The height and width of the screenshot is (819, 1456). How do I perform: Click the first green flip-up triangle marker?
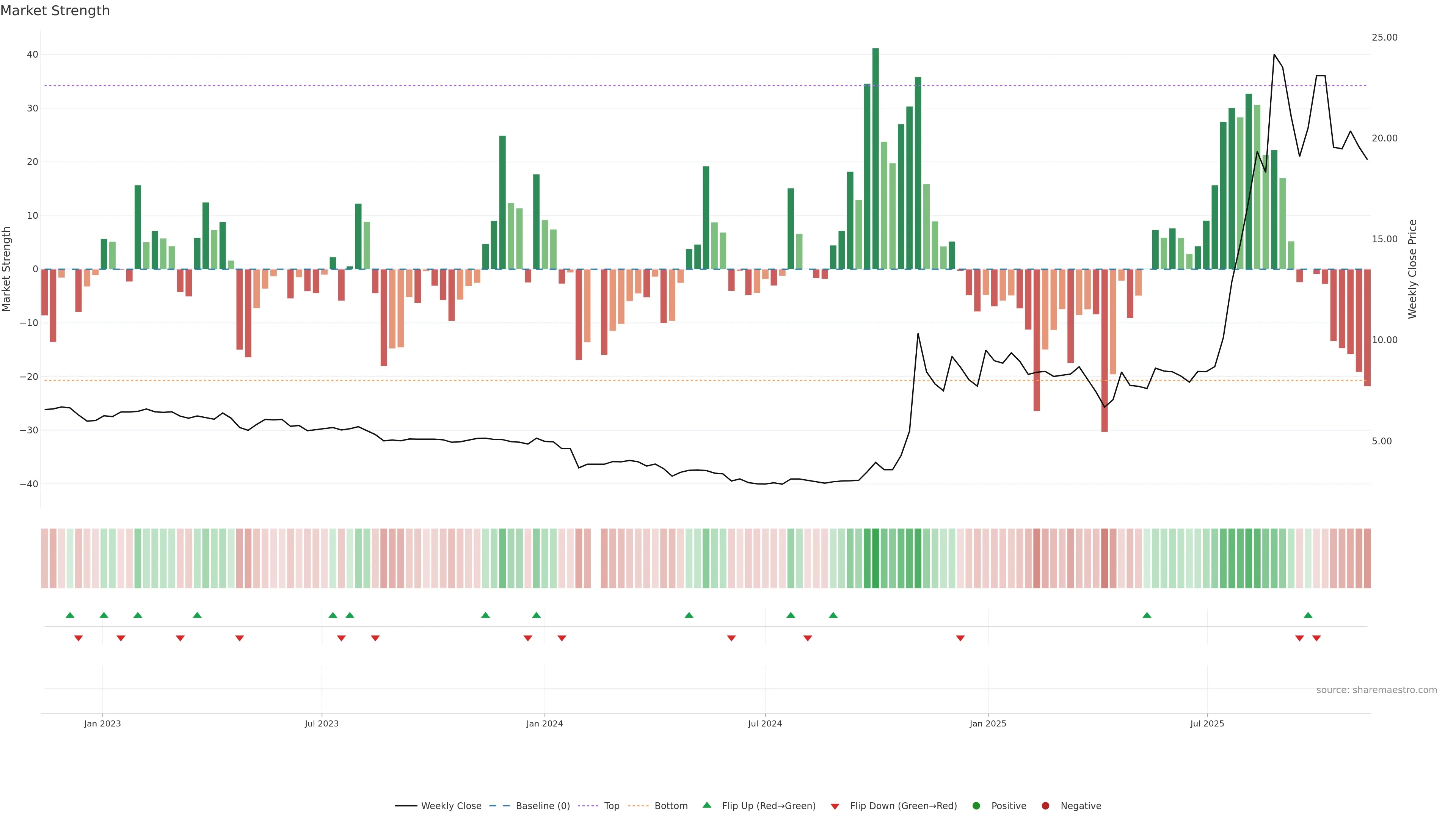tap(70, 615)
